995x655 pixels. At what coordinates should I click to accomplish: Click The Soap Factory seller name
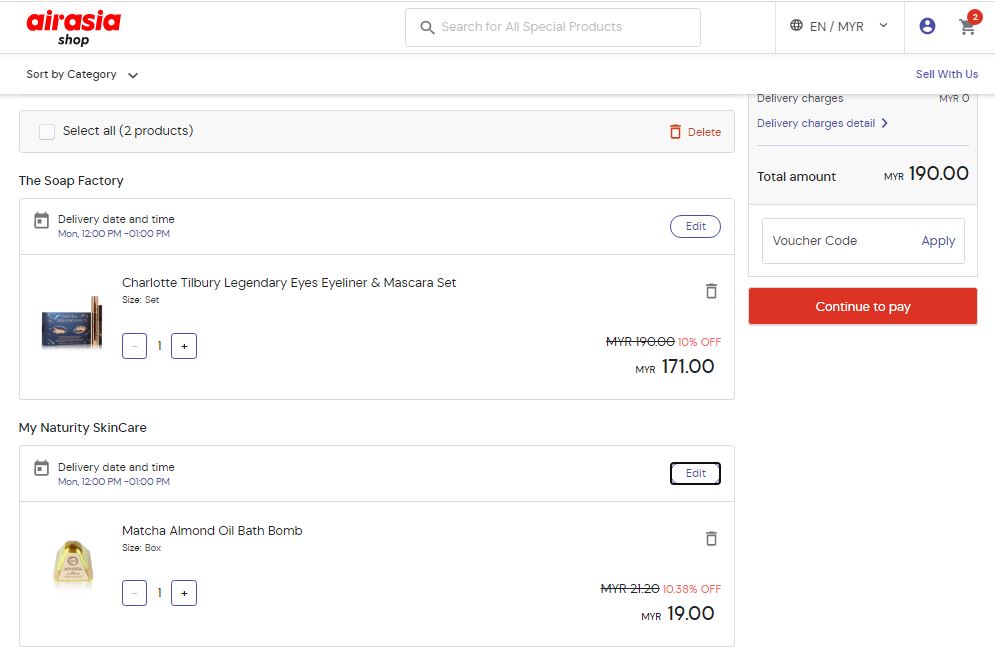click(71, 181)
